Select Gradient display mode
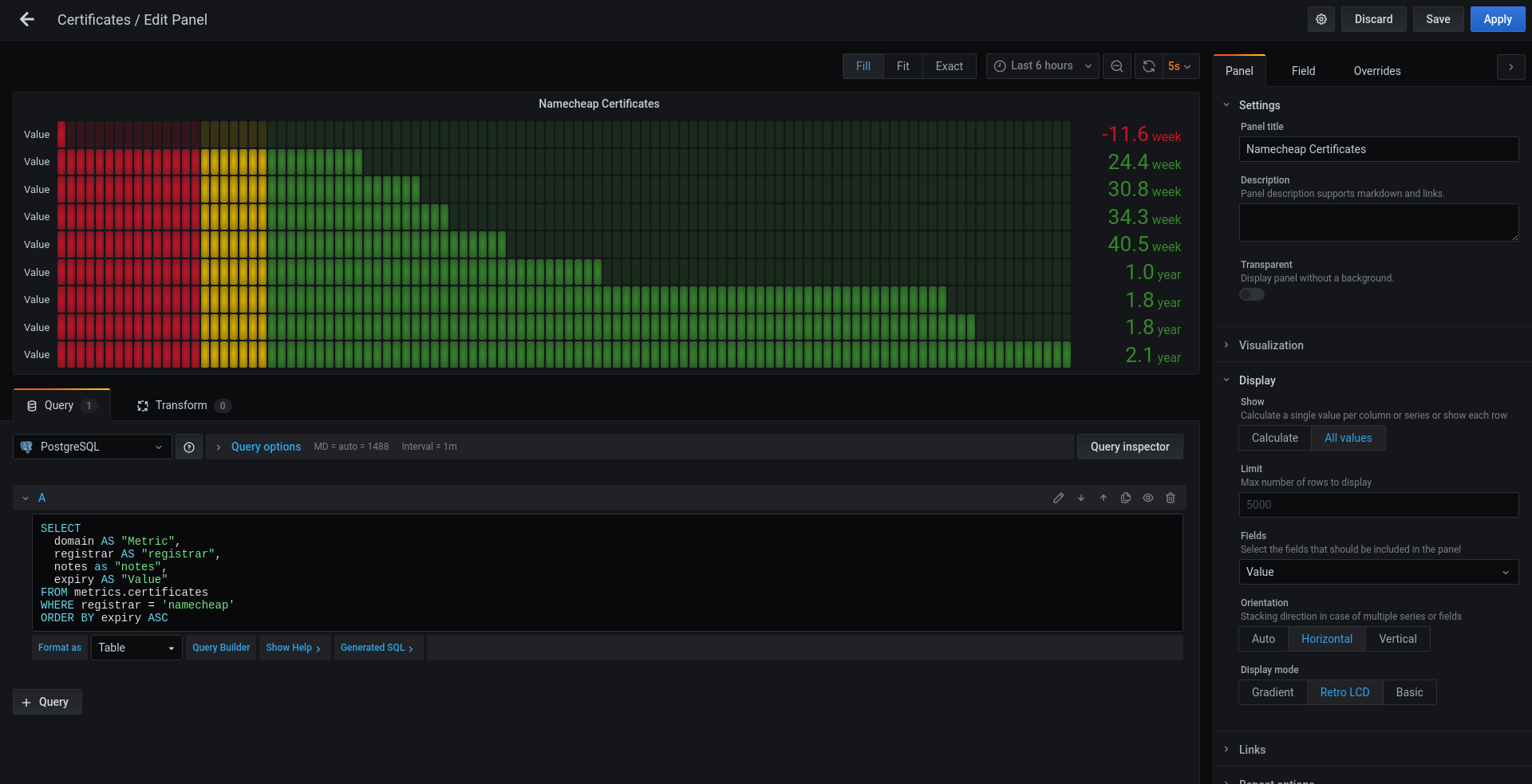Viewport: 1532px width, 784px height. [1273, 692]
